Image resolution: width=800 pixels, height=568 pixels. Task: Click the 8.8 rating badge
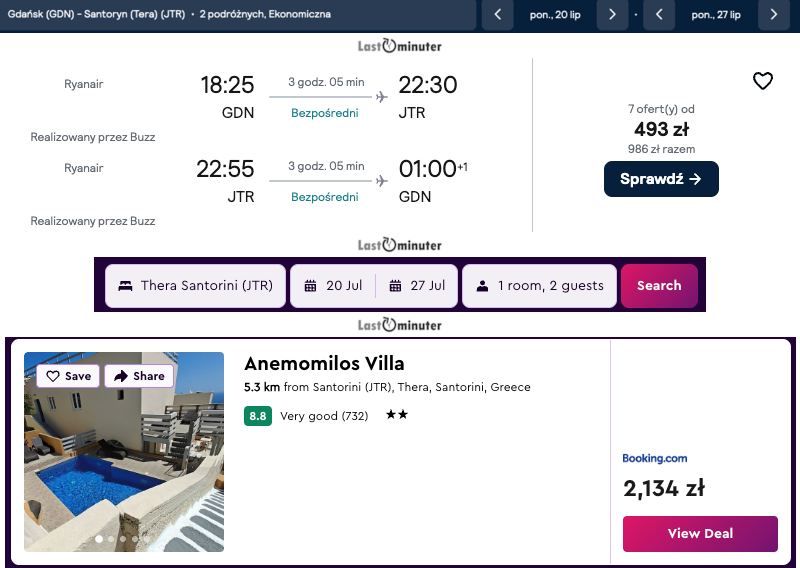click(x=258, y=416)
